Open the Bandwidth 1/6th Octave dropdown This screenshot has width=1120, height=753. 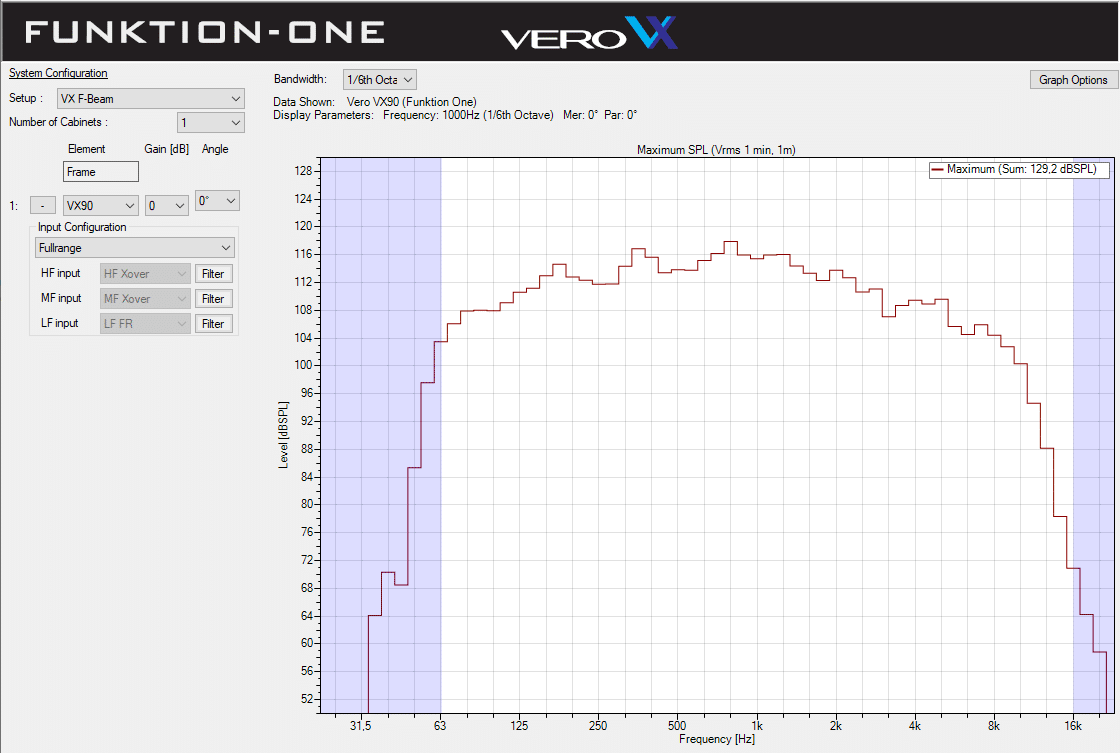coord(379,79)
